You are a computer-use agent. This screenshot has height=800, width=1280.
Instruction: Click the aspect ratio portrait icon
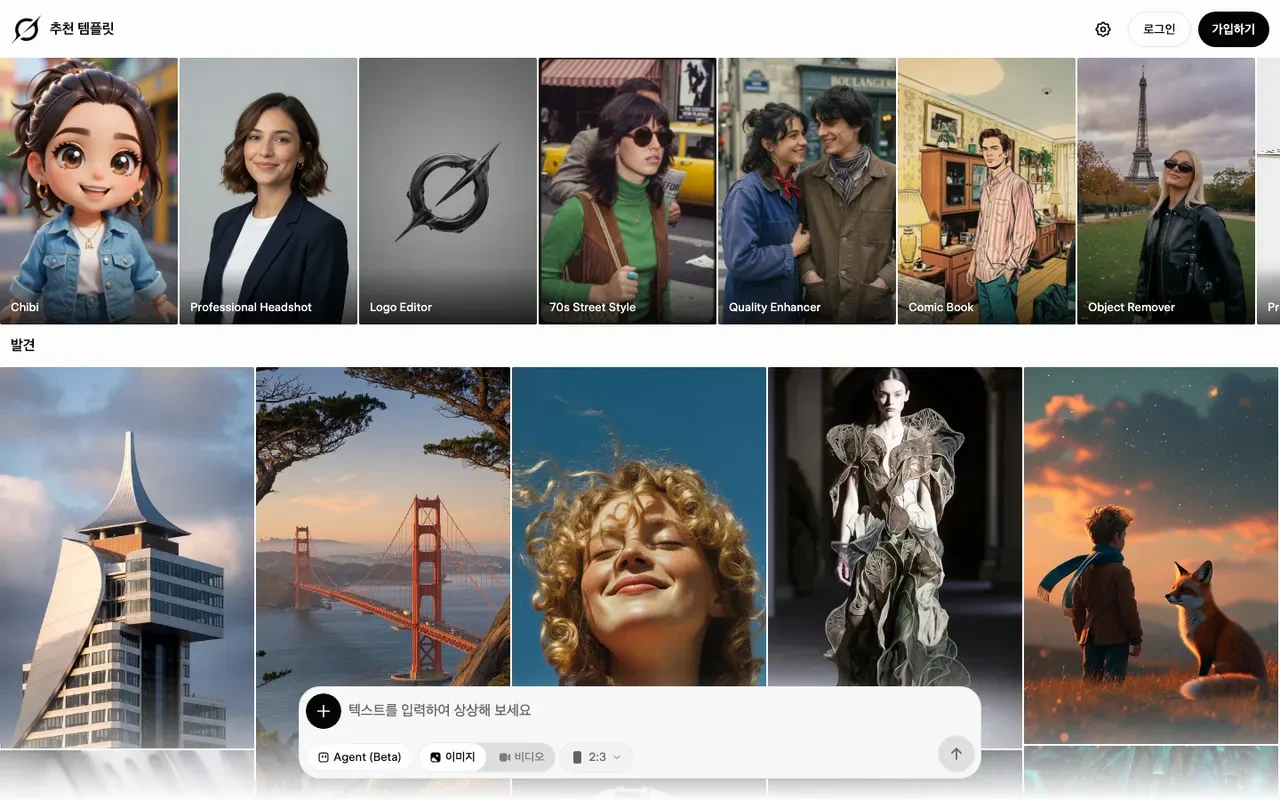pos(577,757)
